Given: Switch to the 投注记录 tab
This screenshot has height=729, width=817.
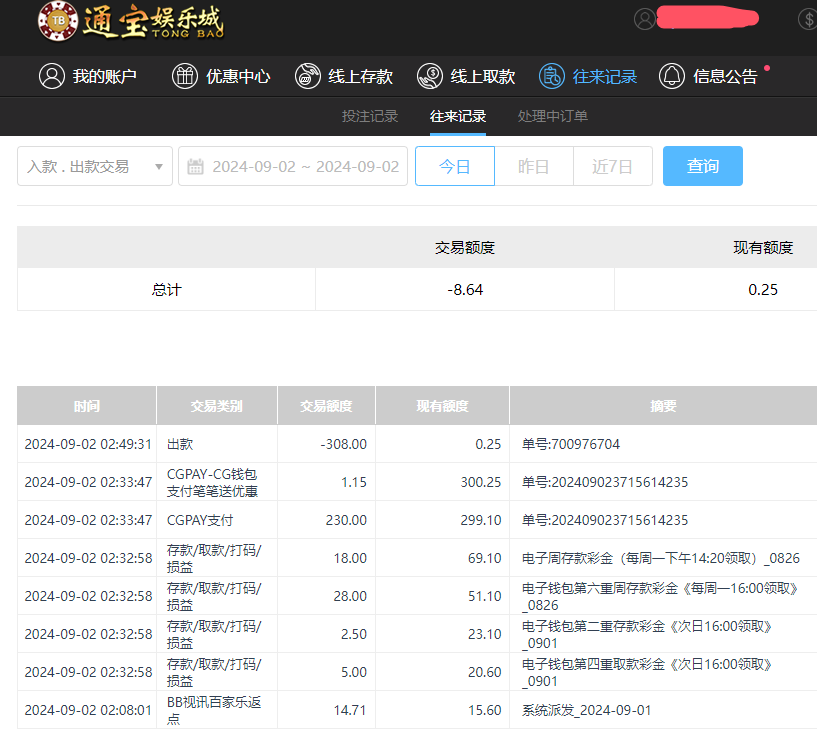Looking at the screenshot, I should pos(370,116).
